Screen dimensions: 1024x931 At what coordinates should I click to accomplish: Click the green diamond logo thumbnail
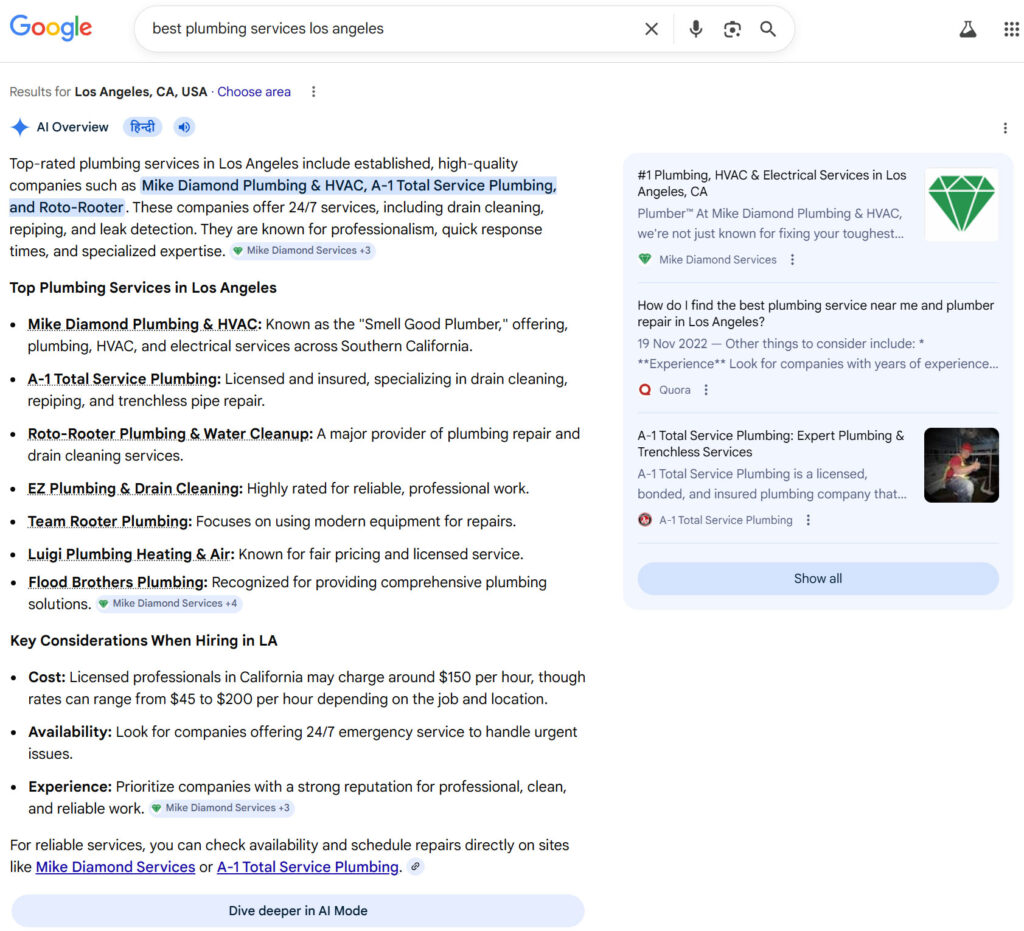(x=961, y=204)
